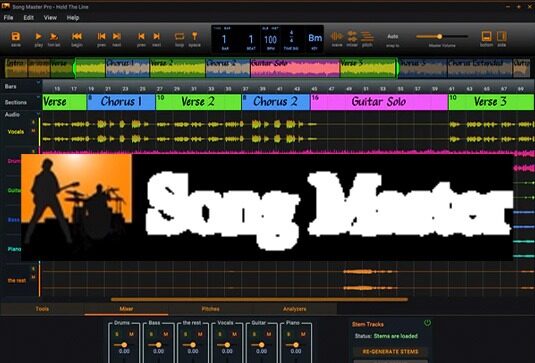Image resolution: width=535 pixels, height=363 pixels.
Task: Click the right green loop end marker in overview
Action: 397,68
